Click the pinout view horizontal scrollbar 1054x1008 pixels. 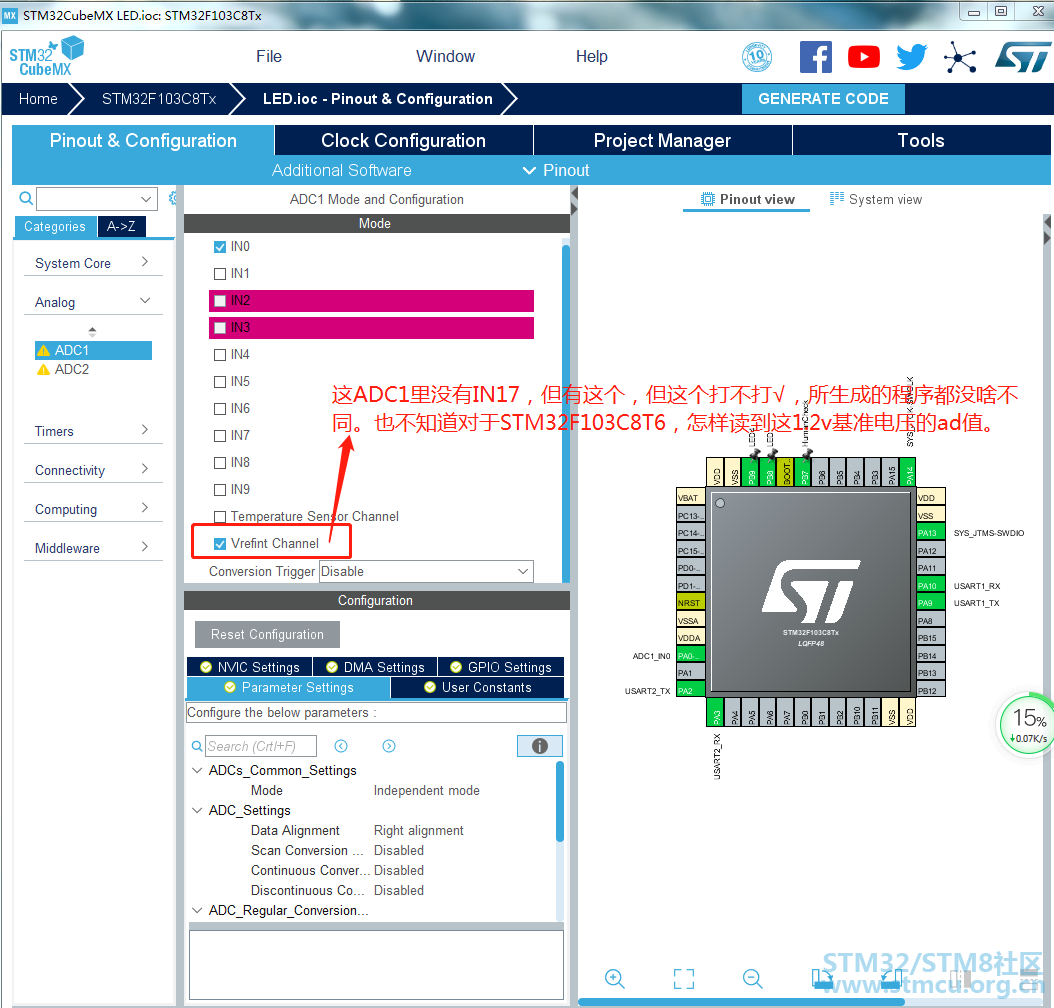pyautogui.click(x=741, y=1002)
